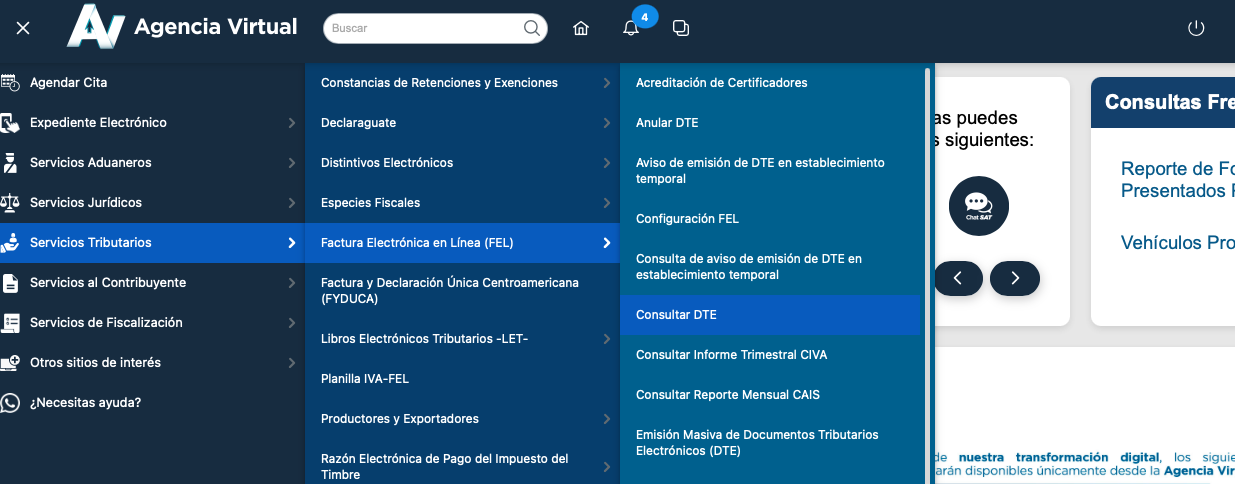Click the Otros sitios de interés icon

click(x=10, y=363)
